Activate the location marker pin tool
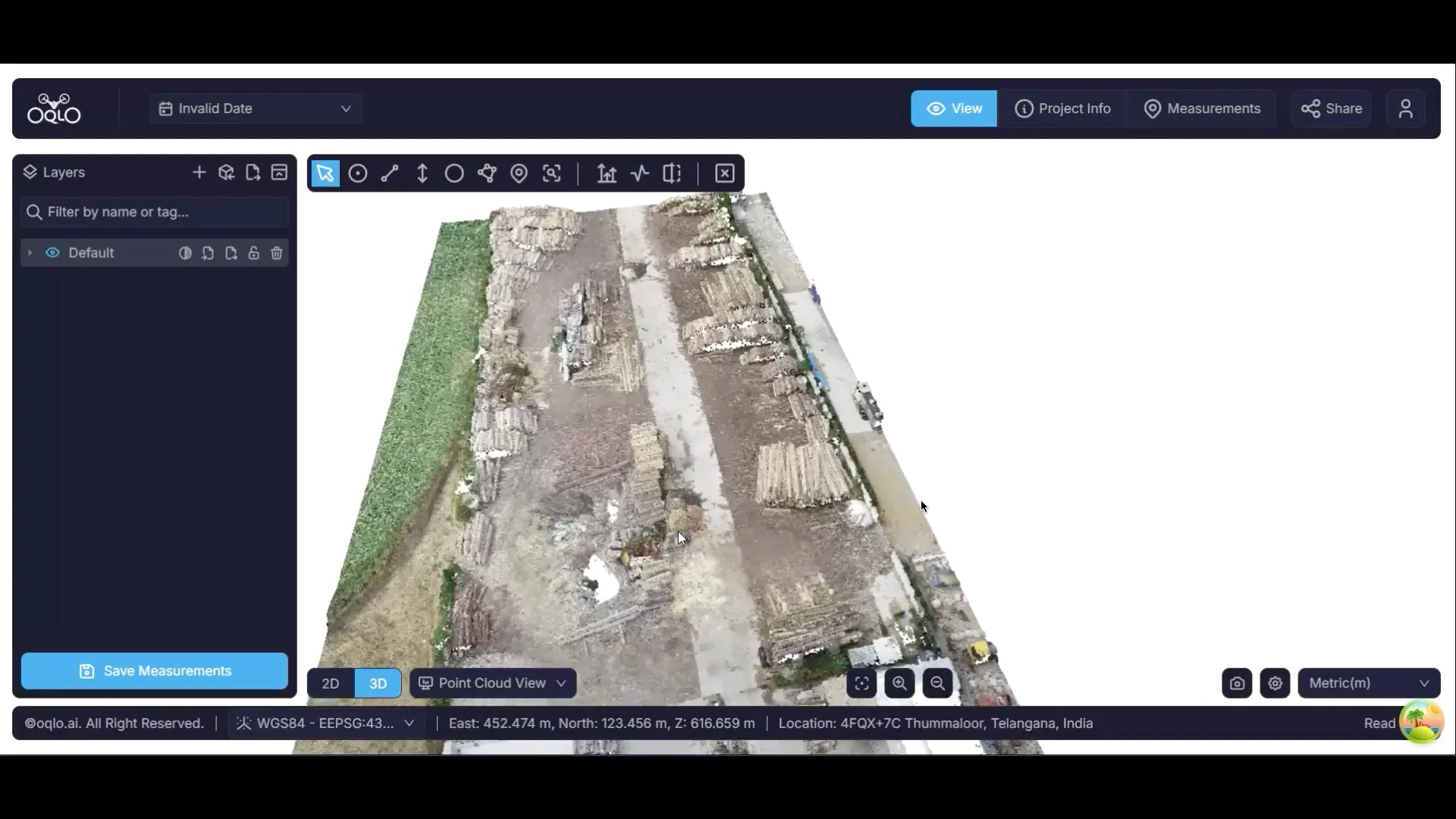 click(x=519, y=174)
